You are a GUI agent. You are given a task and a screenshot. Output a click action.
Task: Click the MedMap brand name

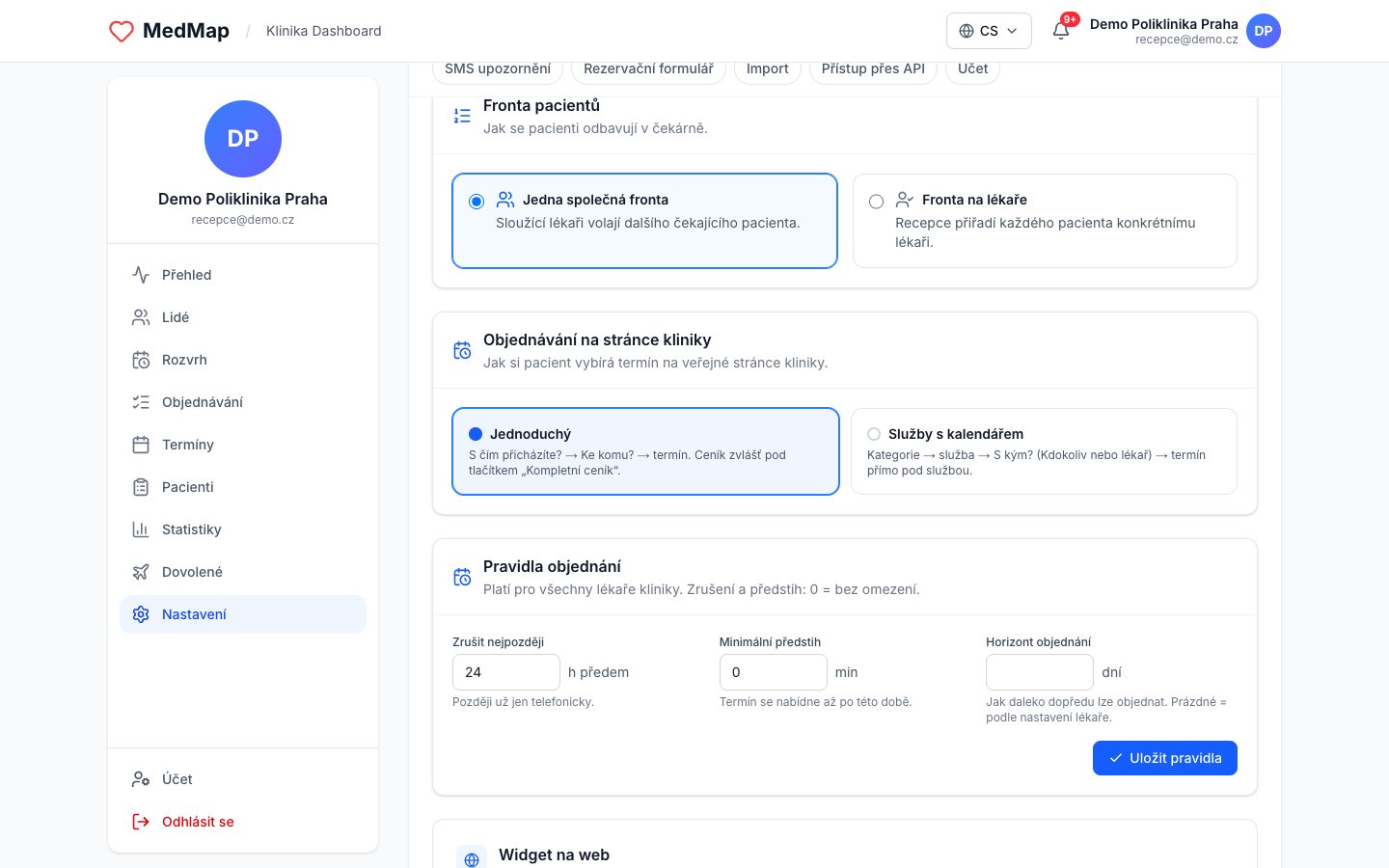pos(186,31)
